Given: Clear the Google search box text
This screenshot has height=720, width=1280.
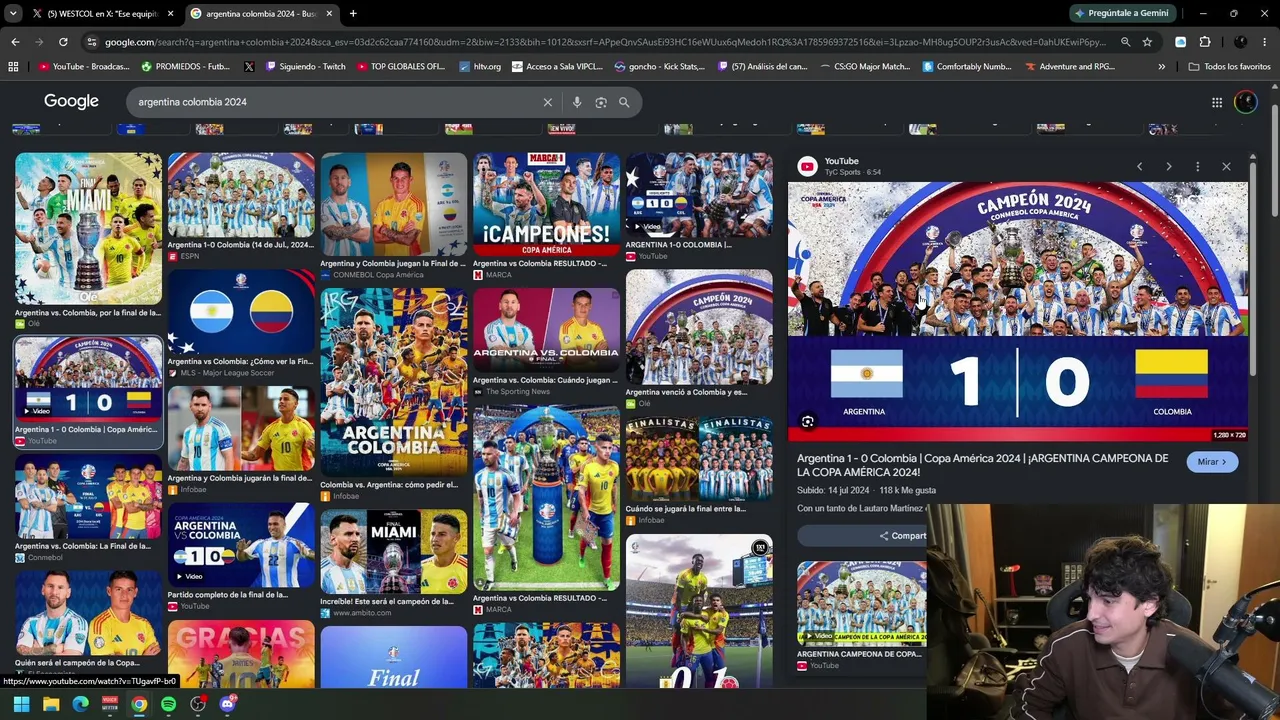Looking at the screenshot, I should [x=547, y=102].
